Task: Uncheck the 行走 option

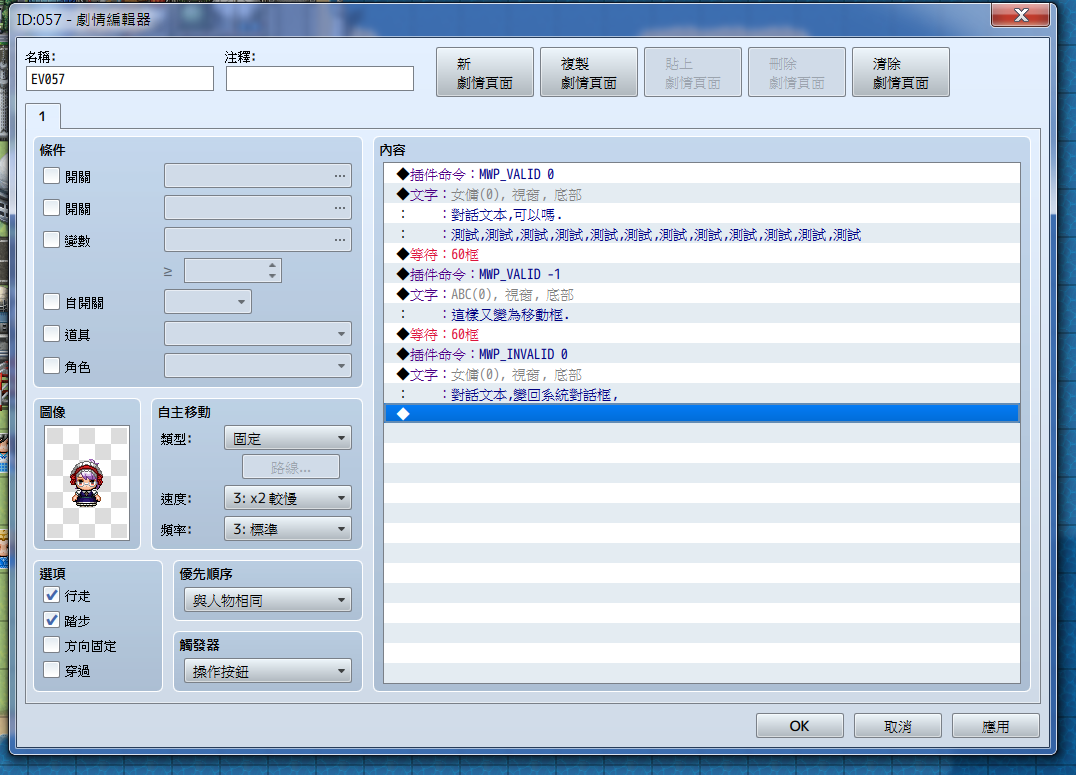Action: pyautogui.click(x=51, y=594)
